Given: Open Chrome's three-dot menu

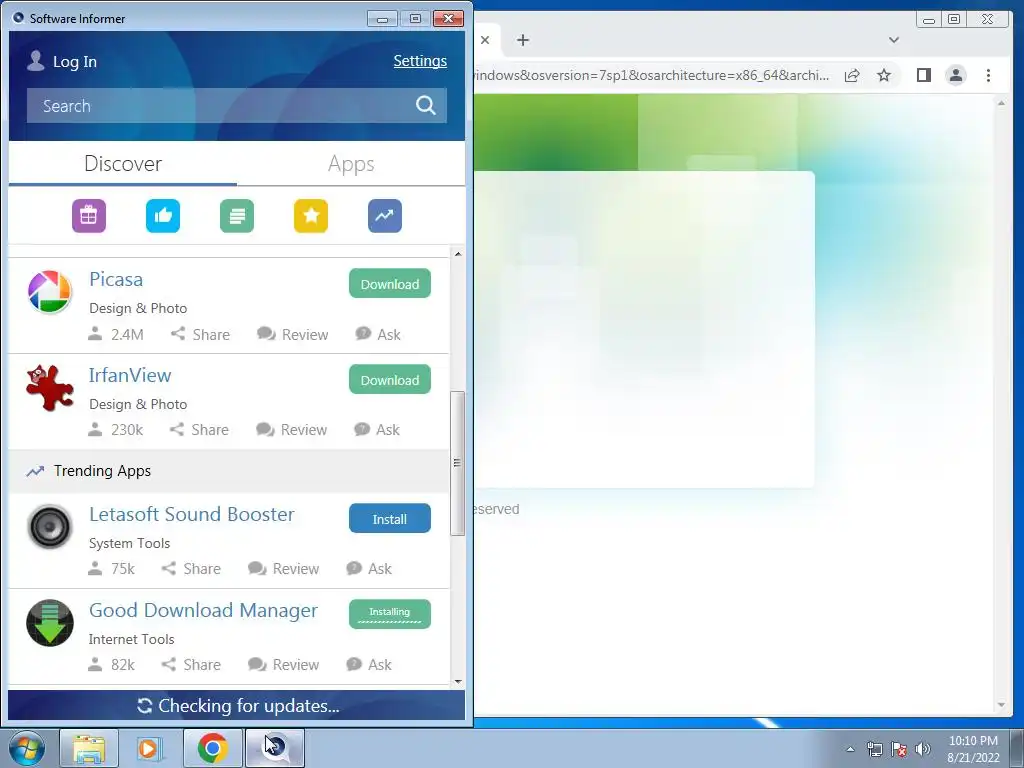Looking at the screenshot, I should tap(988, 75).
